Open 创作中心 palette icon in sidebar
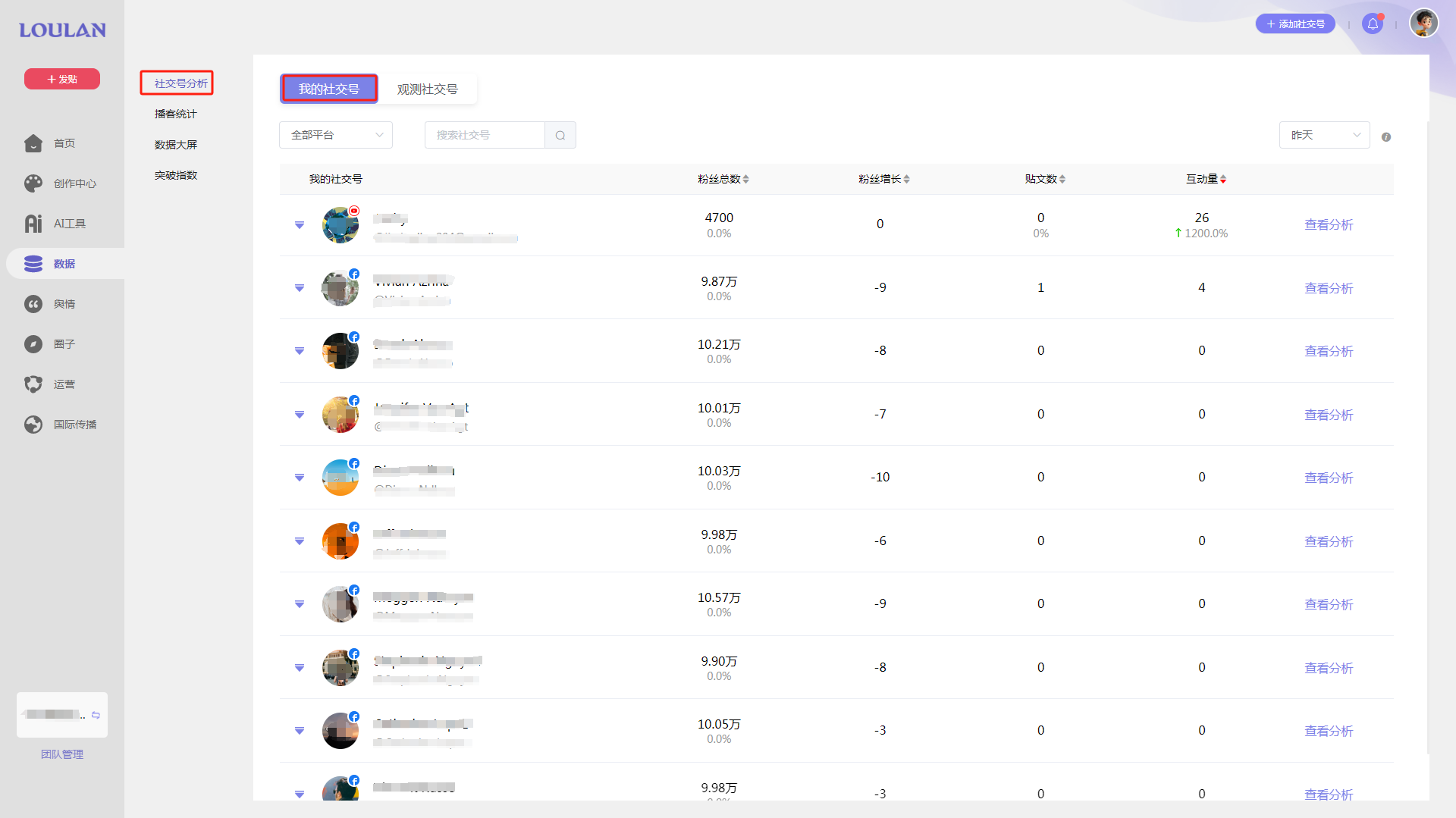 pos(33,183)
